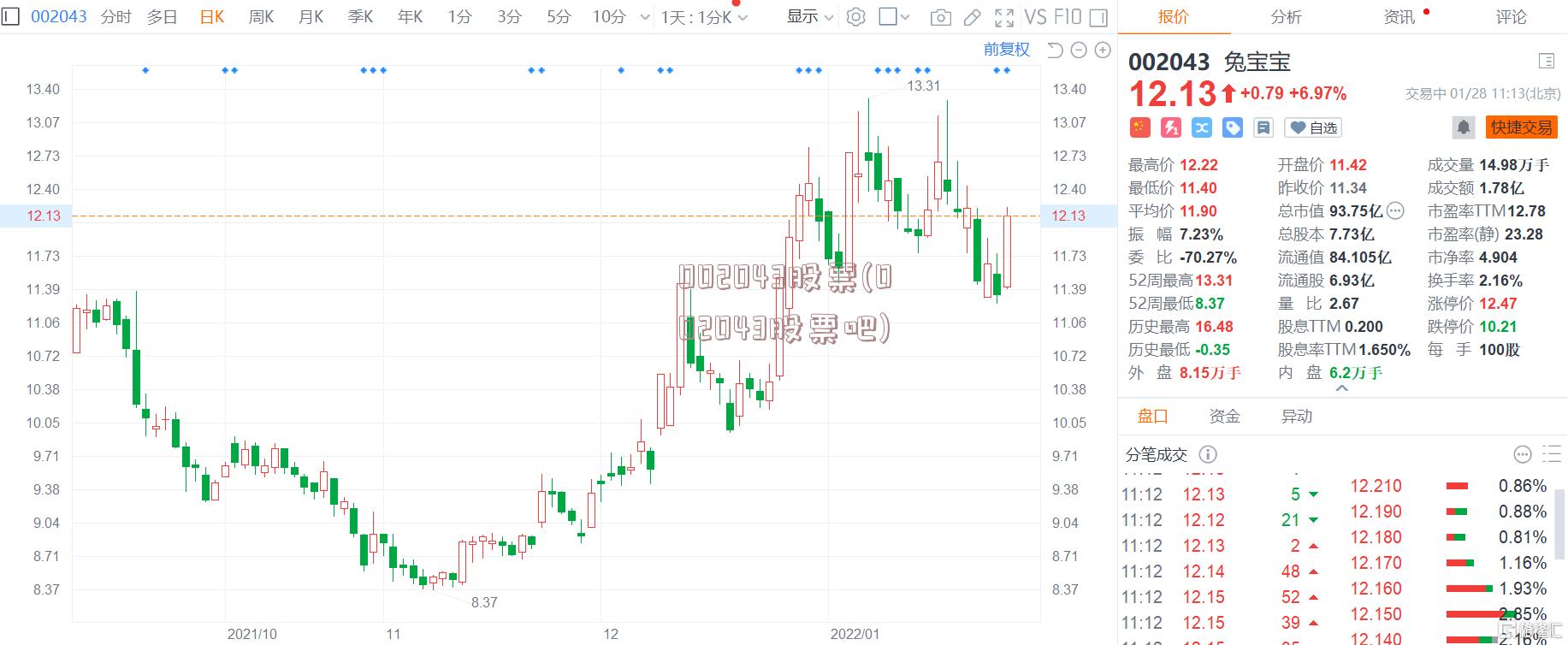The height and width of the screenshot is (645, 1568).
Task: Open tick trades more options circle icon
Action: pos(1522,454)
